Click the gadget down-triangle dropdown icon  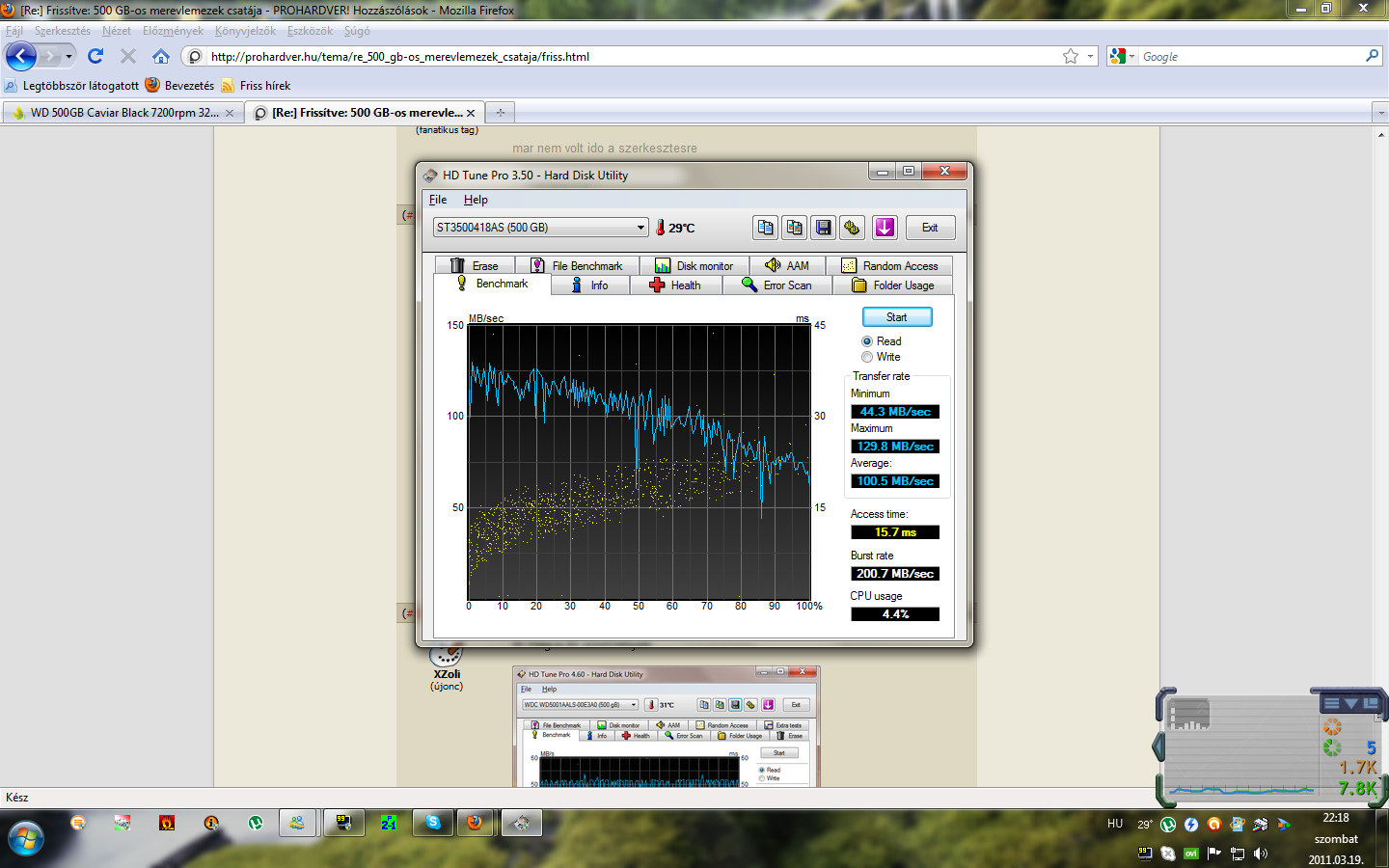1351,704
